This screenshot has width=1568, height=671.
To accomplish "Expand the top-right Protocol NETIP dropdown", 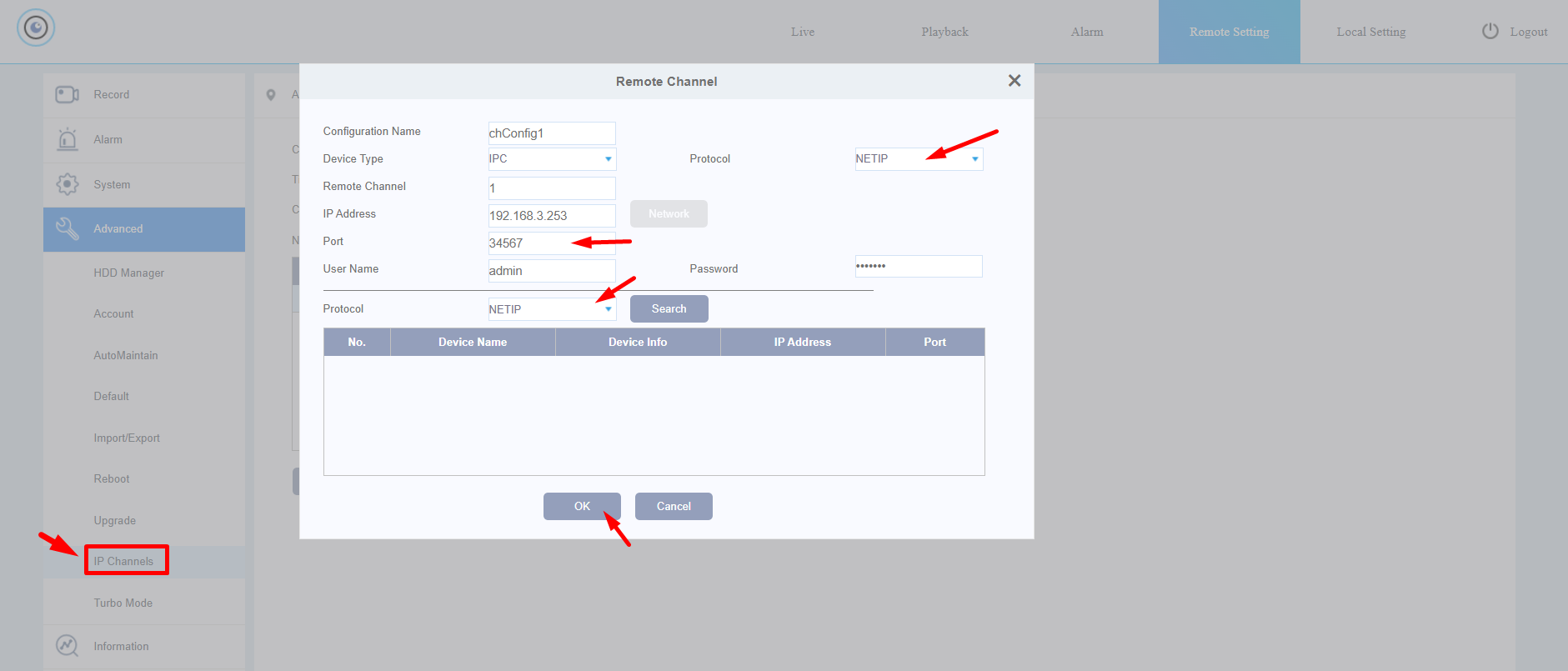I will pos(919,159).
